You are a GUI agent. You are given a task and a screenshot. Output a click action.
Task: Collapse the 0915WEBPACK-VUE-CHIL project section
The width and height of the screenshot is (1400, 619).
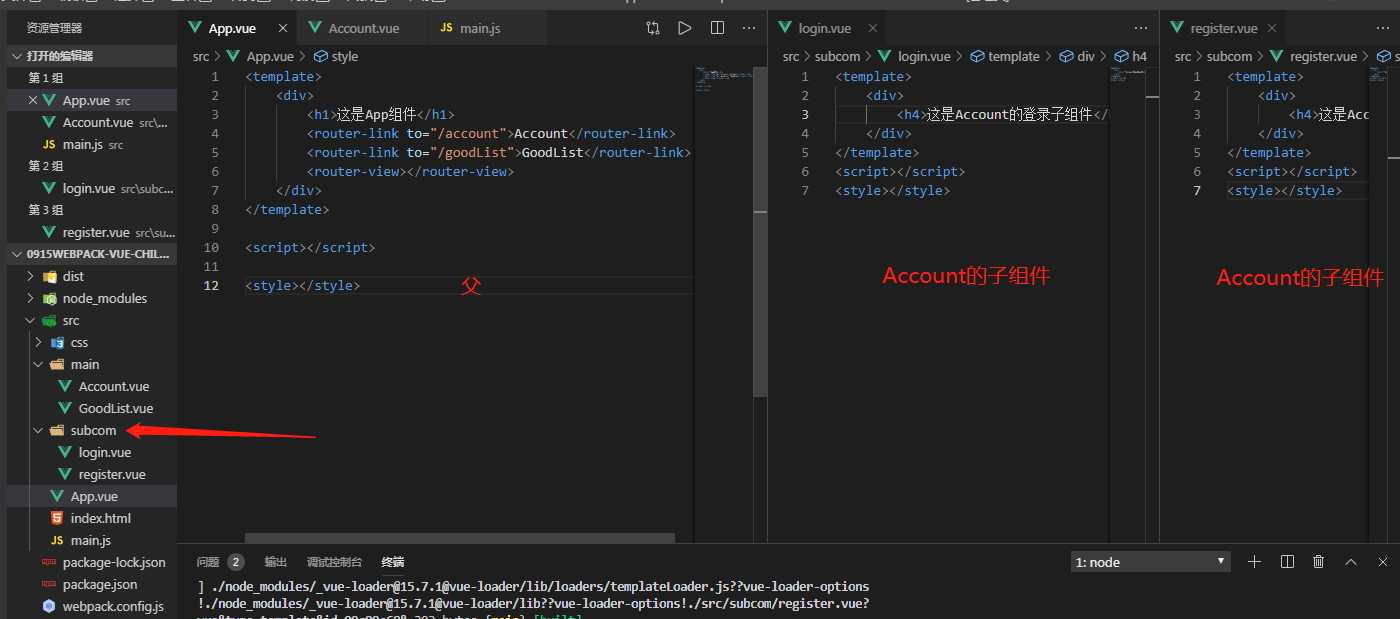92,254
